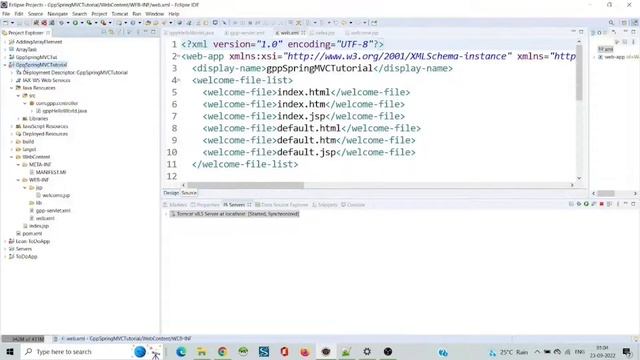Click the green Run toolbar button

pos(75,23)
